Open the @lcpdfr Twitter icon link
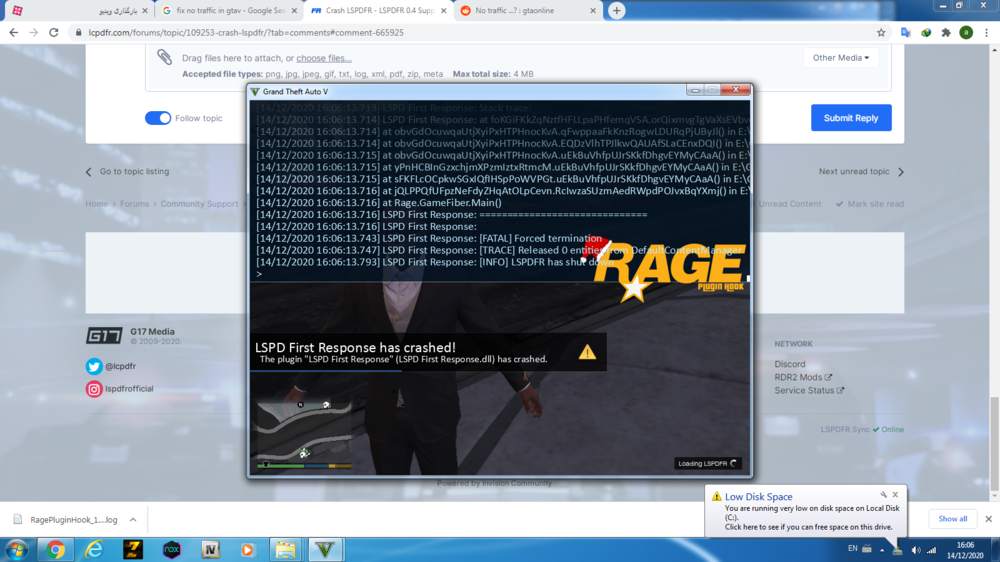This screenshot has height=562, width=1000. (x=94, y=366)
